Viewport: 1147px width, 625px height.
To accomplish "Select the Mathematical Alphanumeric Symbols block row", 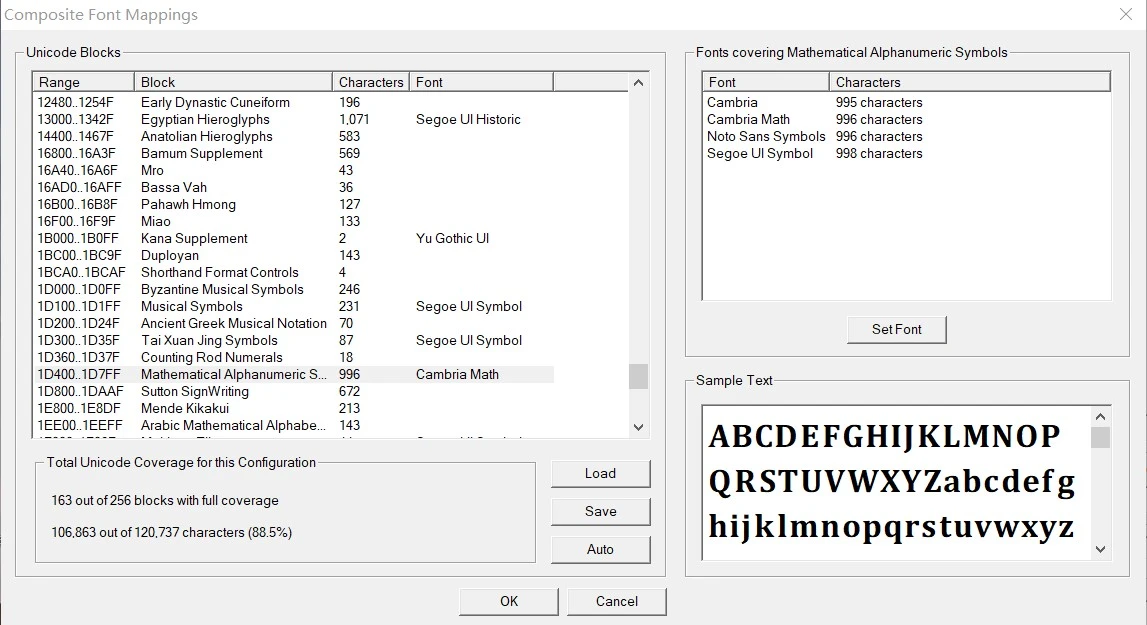I will pos(294,375).
